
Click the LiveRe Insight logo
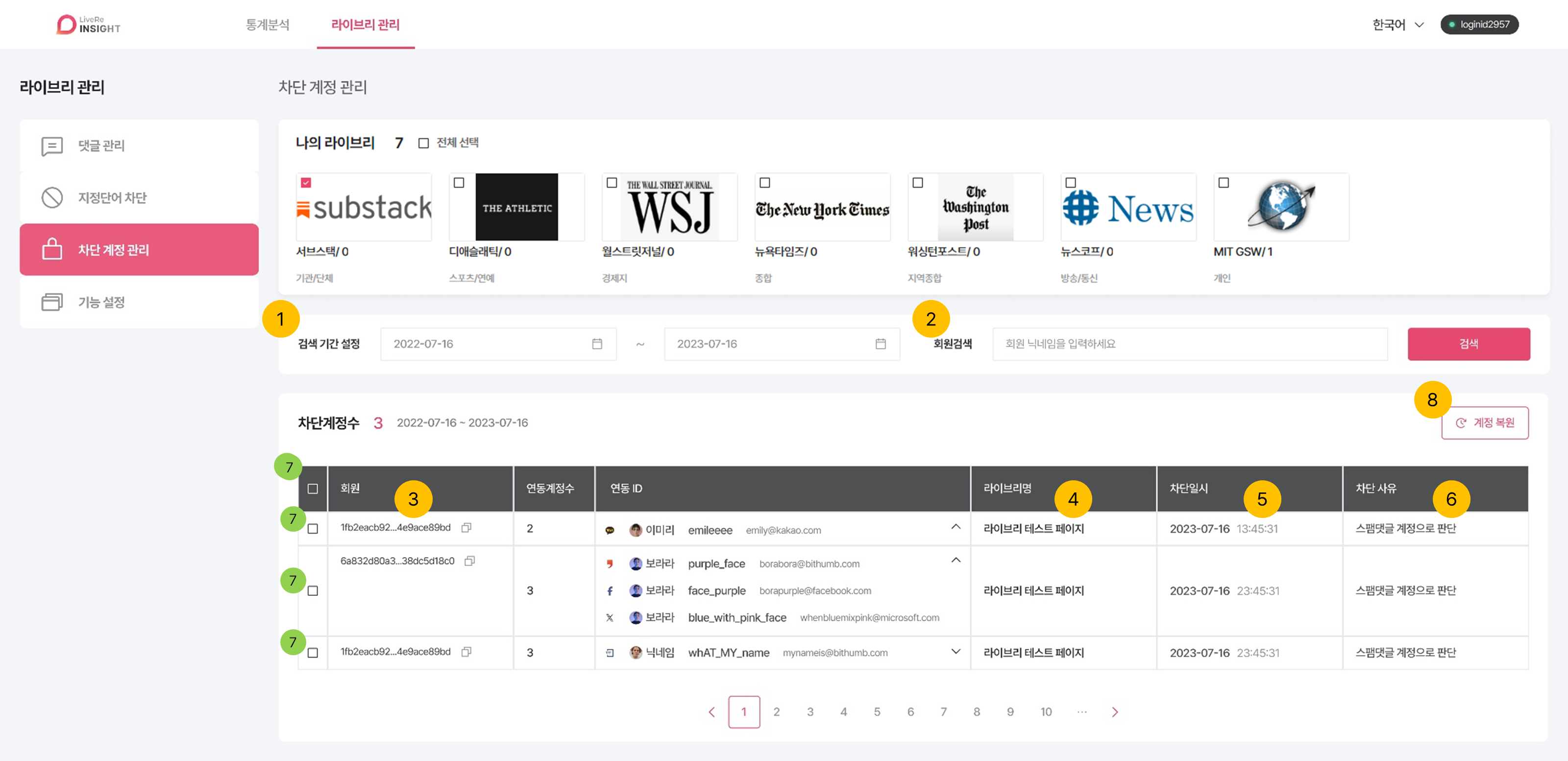88,25
